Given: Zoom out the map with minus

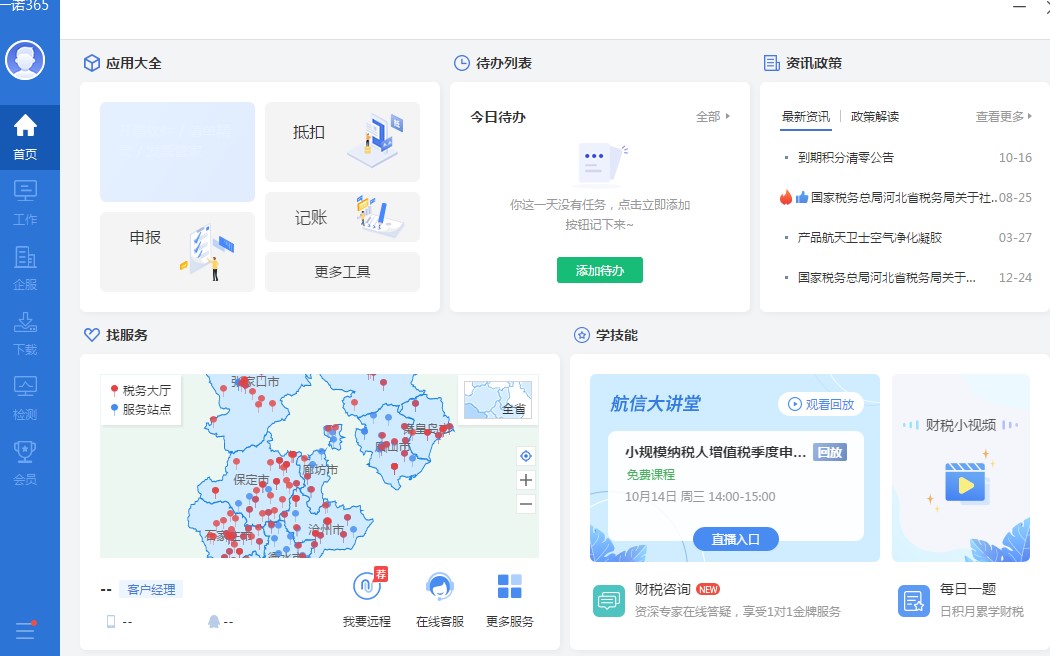Looking at the screenshot, I should [526, 504].
